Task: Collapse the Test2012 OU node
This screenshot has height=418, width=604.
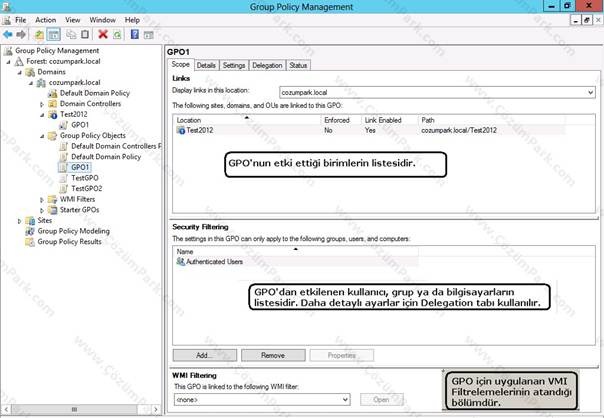Action: (42, 114)
